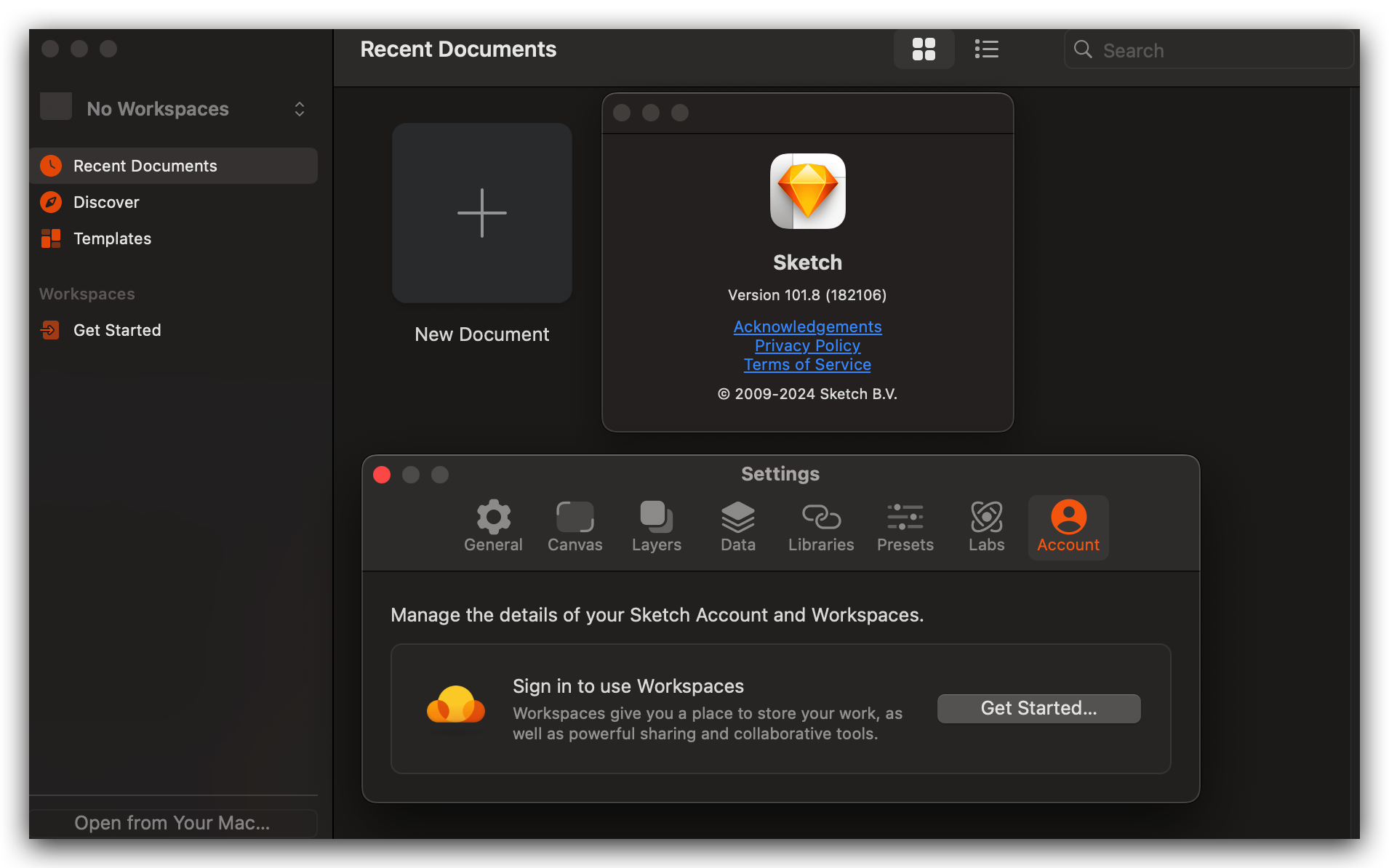Click Get Started under Workspaces

(x=117, y=330)
